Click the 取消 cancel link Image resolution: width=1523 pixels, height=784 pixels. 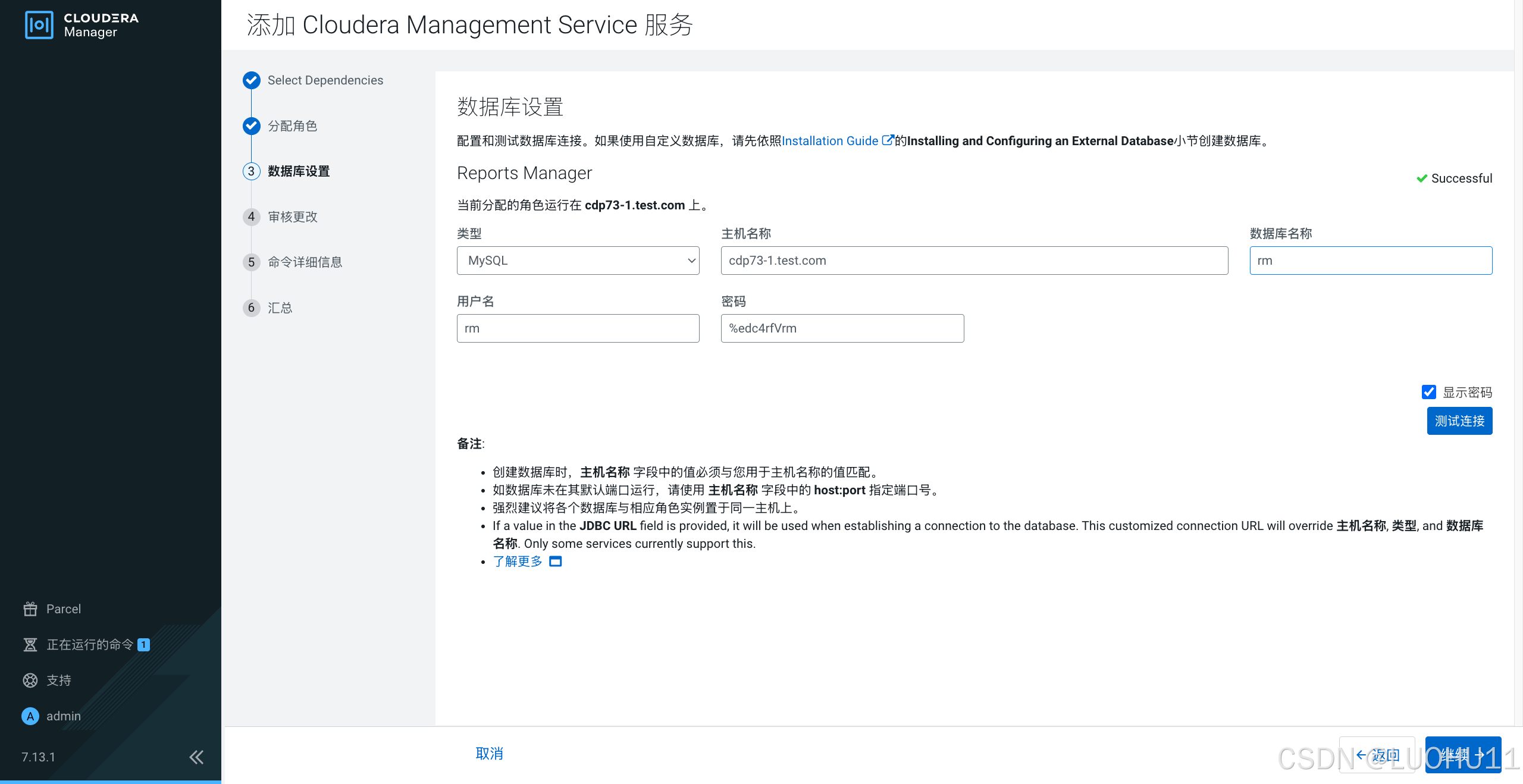[489, 754]
